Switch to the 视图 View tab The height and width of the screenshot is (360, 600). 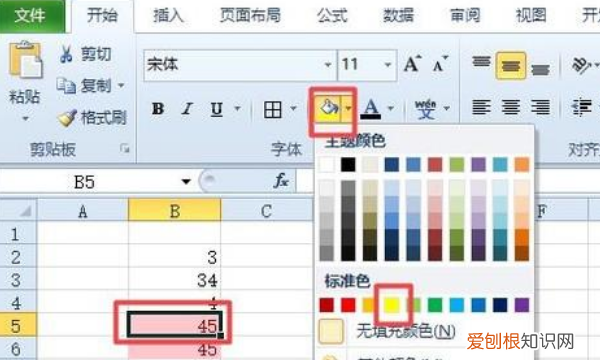[x=531, y=16]
